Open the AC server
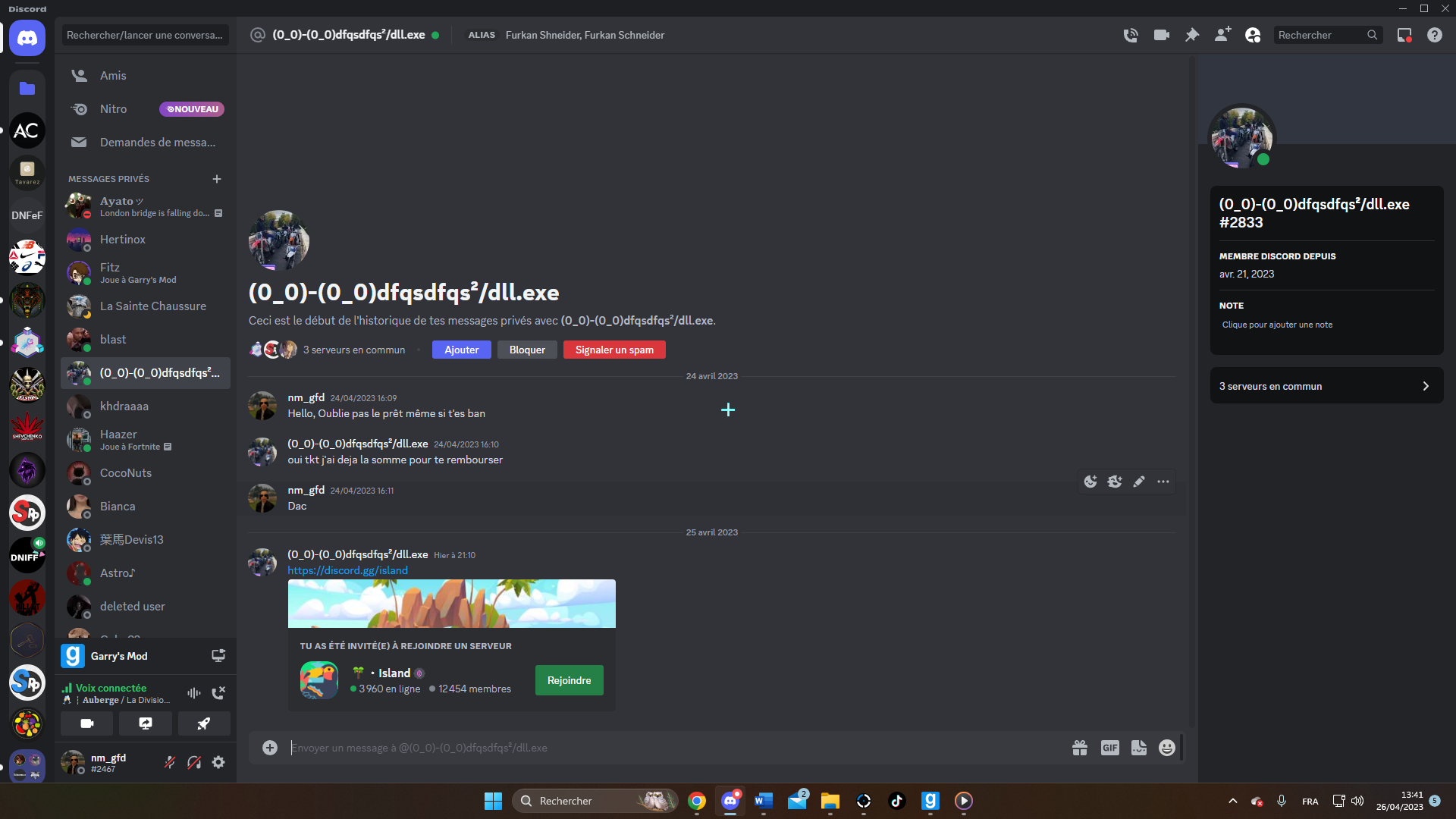The width and height of the screenshot is (1456, 819). (x=27, y=130)
